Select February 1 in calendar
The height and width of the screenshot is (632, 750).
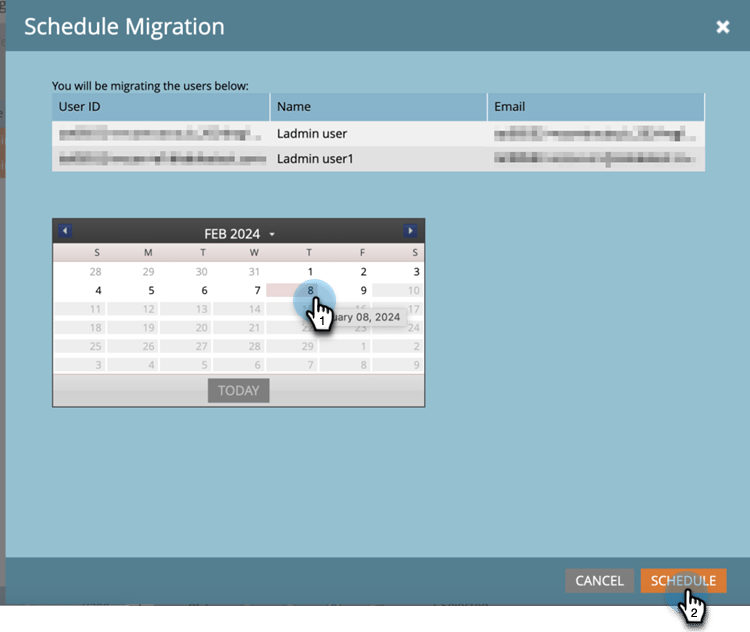click(x=292, y=272)
